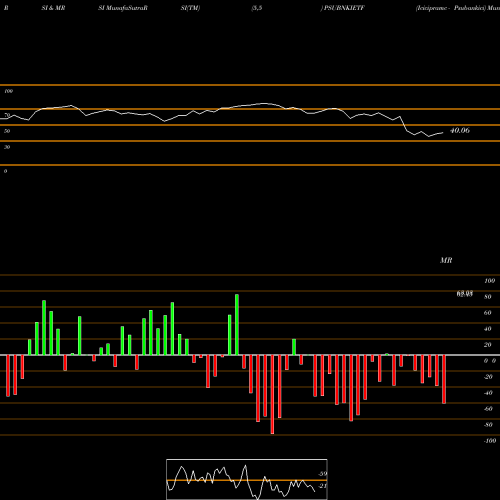
Task: Click the 21 label in mini chart
Action: pyautogui.click(x=322, y=486)
